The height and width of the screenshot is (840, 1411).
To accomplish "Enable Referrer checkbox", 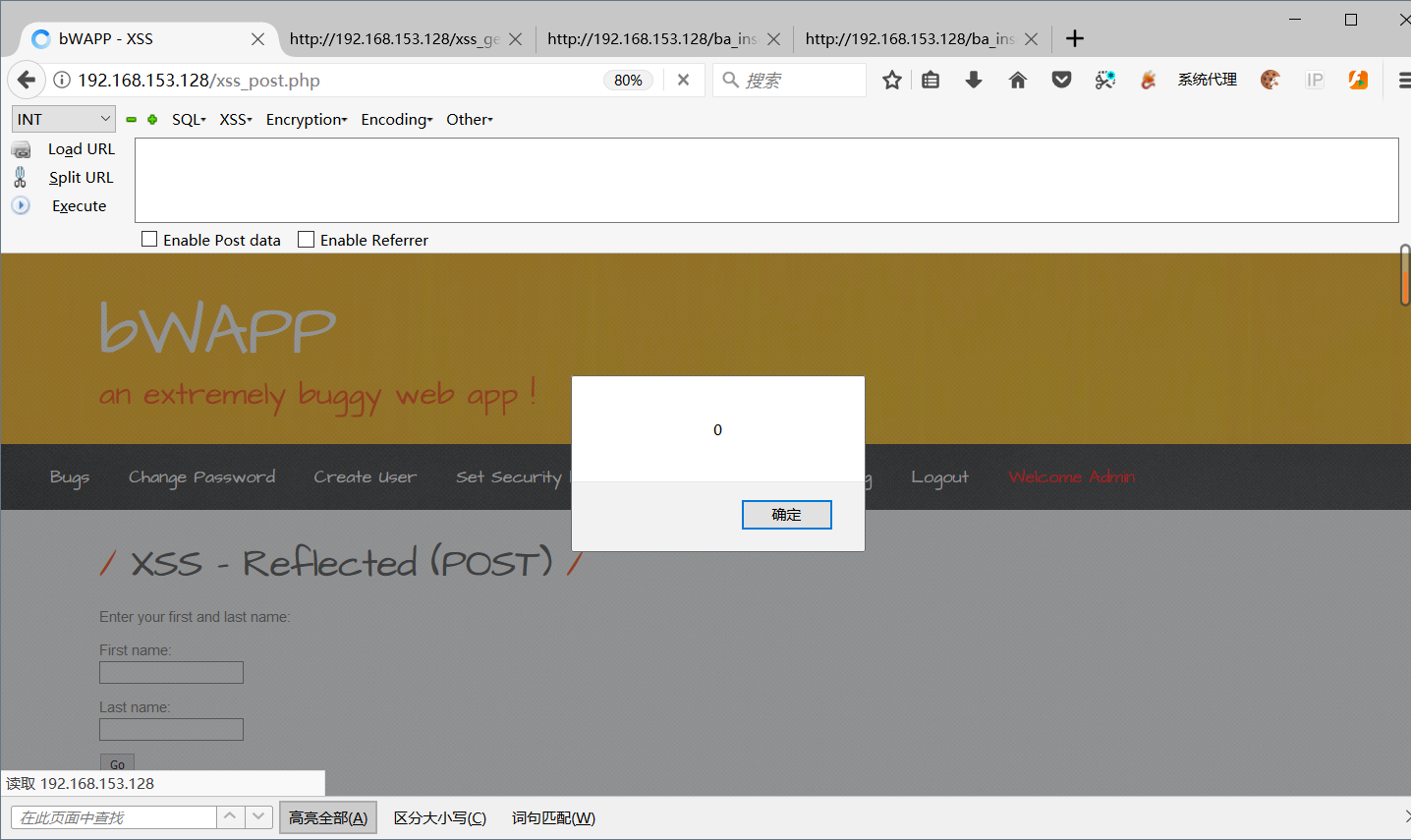I will (307, 239).
